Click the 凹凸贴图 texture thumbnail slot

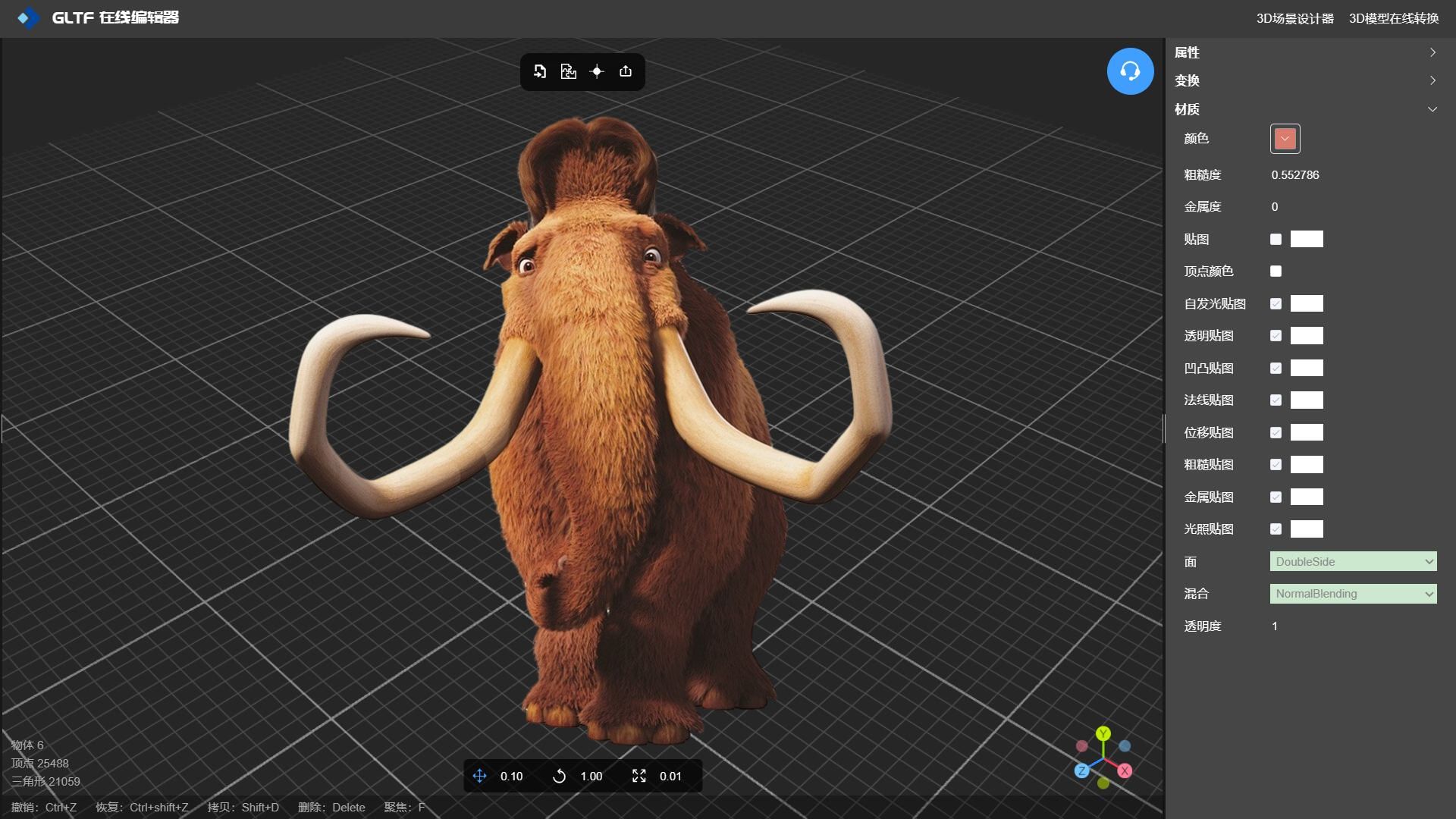point(1307,368)
